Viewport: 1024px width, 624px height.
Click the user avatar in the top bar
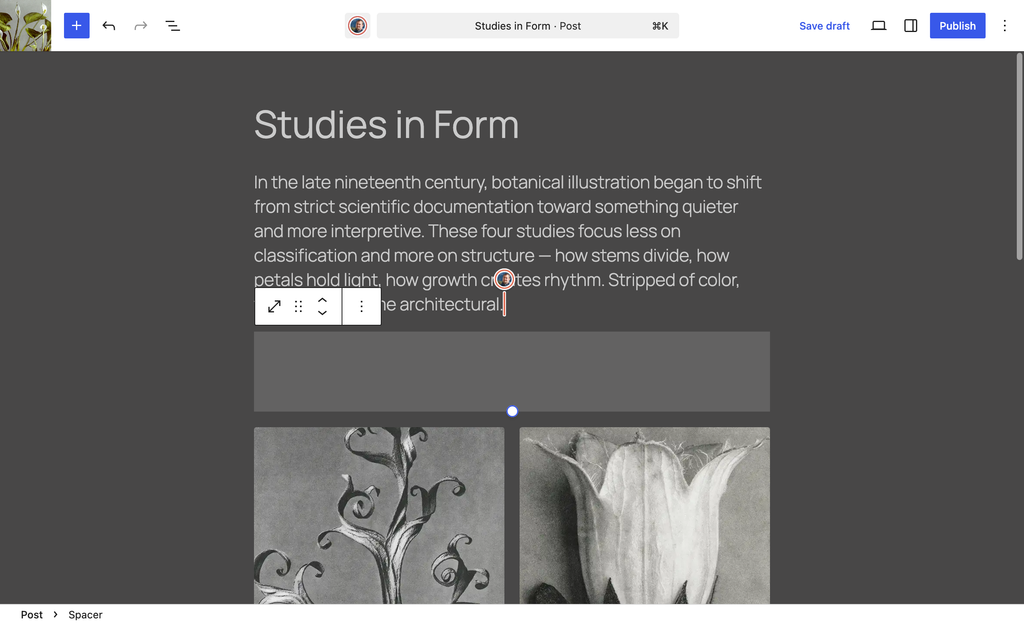pos(357,25)
